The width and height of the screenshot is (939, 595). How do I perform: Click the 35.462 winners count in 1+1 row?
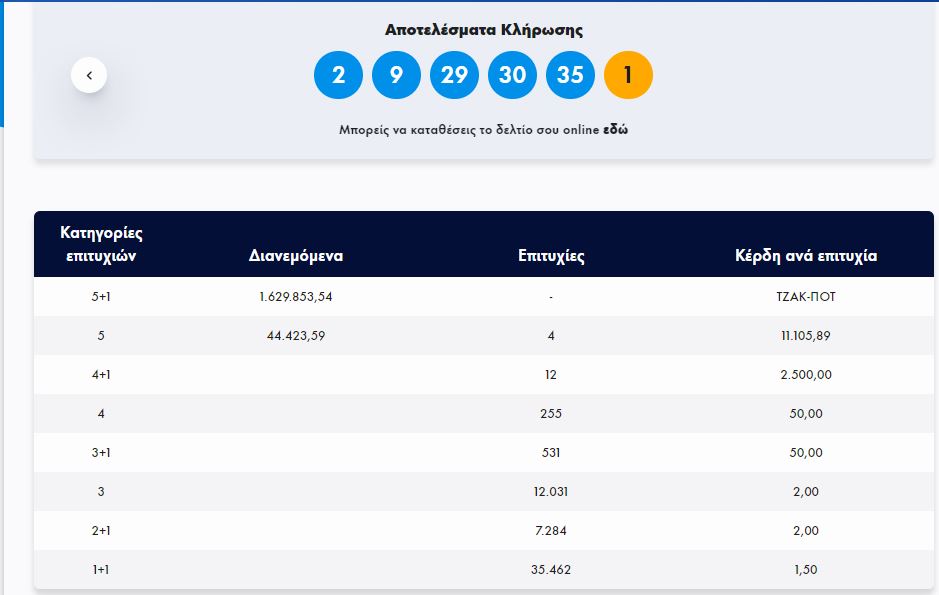pyautogui.click(x=551, y=570)
